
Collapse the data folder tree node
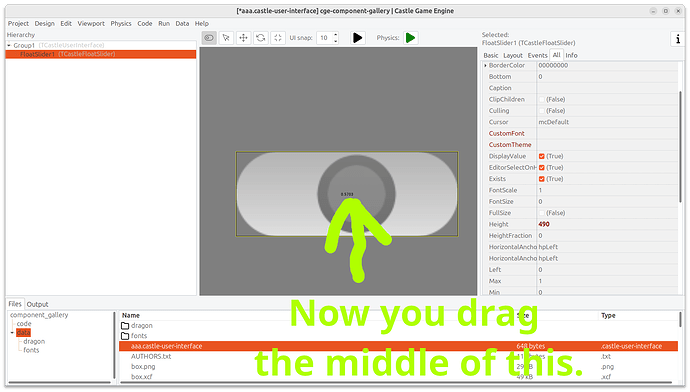12,333
